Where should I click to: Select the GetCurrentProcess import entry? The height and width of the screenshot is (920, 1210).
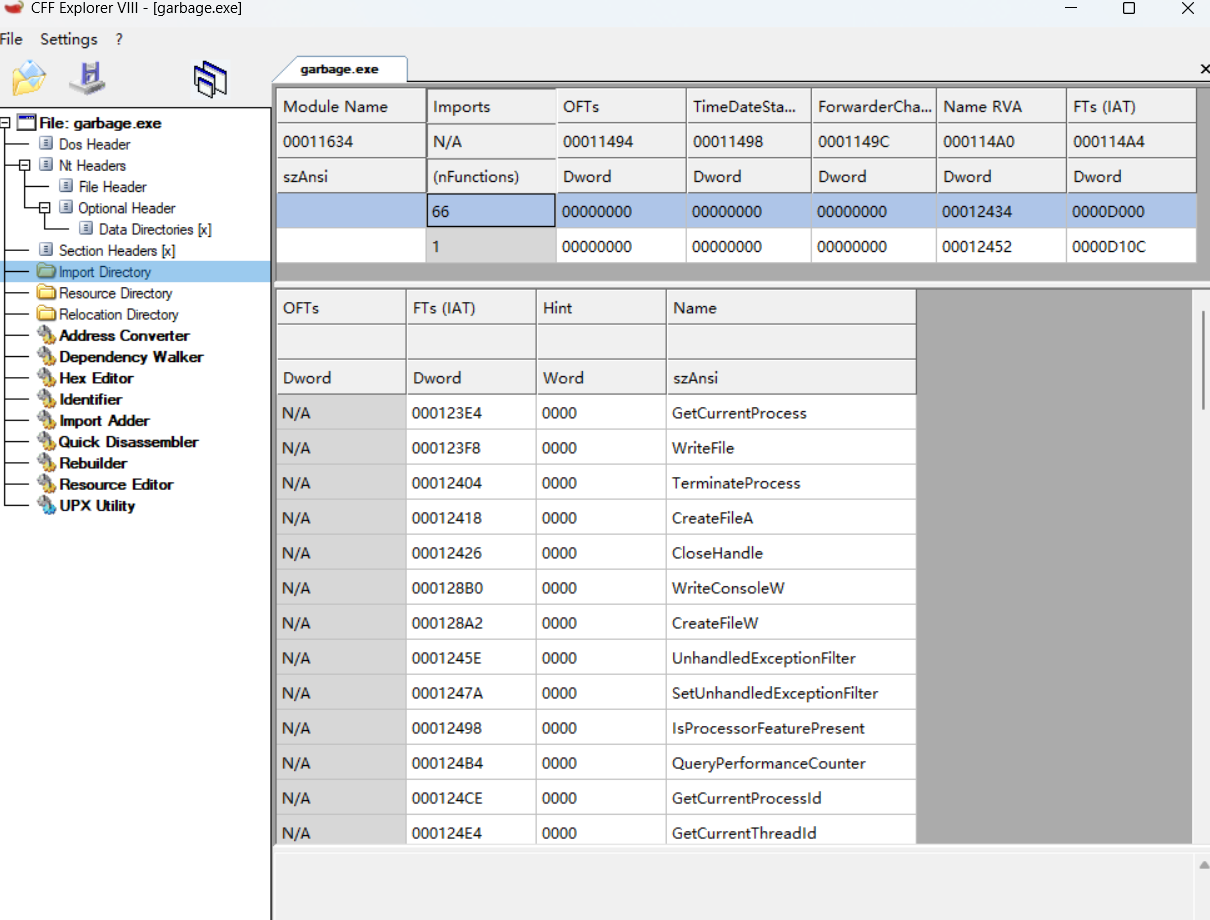(x=596, y=413)
